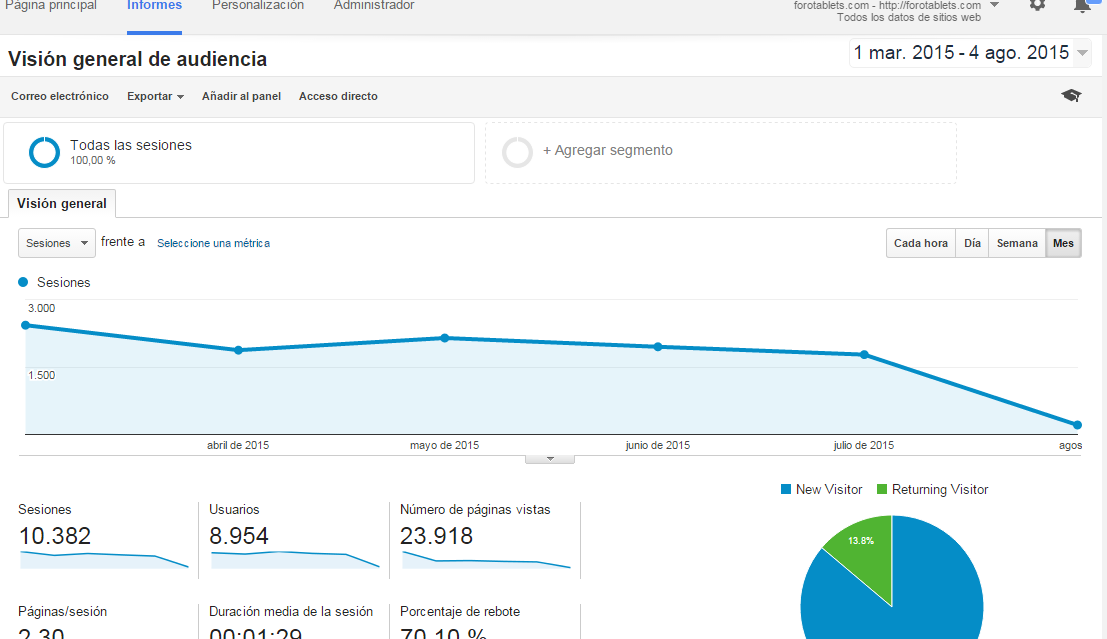Click the Todas las sesiones donut icon
Screen dimensions: 1107x639
[x=44, y=153]
